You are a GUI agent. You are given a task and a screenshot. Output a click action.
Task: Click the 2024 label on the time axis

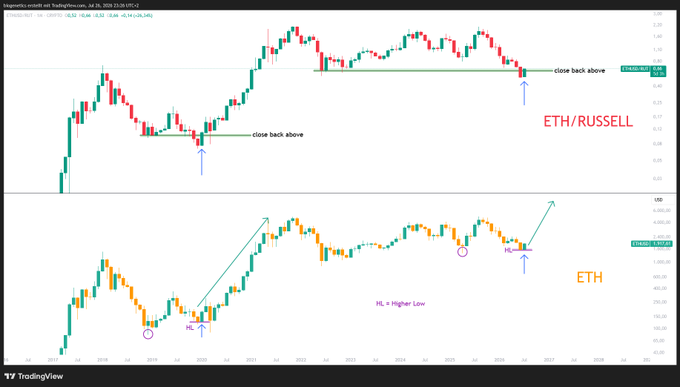pyautogui.click(x=400, y=360)
